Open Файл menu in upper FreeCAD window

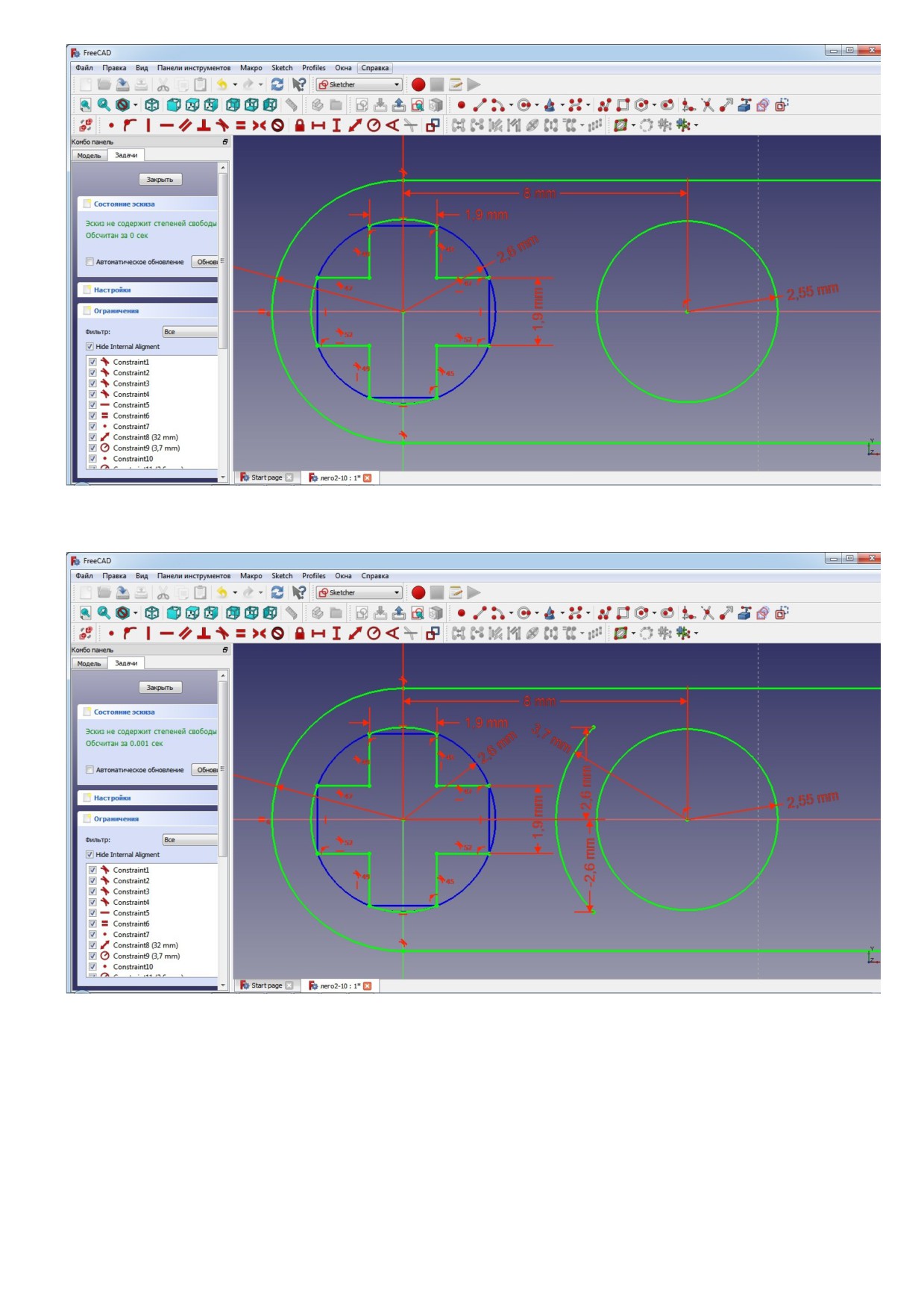coord(84,68)
